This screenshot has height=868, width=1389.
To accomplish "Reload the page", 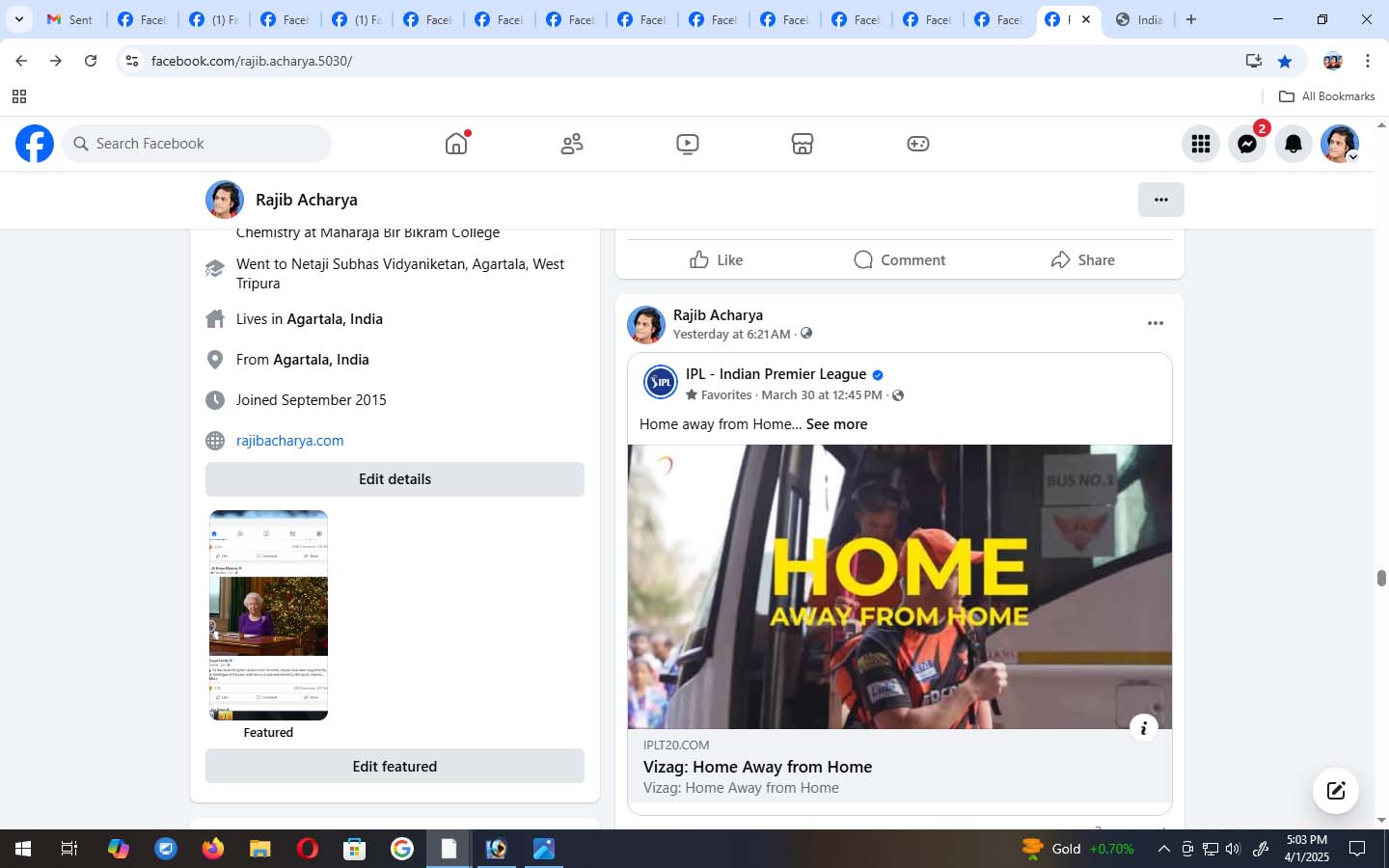I will point(91,61).
